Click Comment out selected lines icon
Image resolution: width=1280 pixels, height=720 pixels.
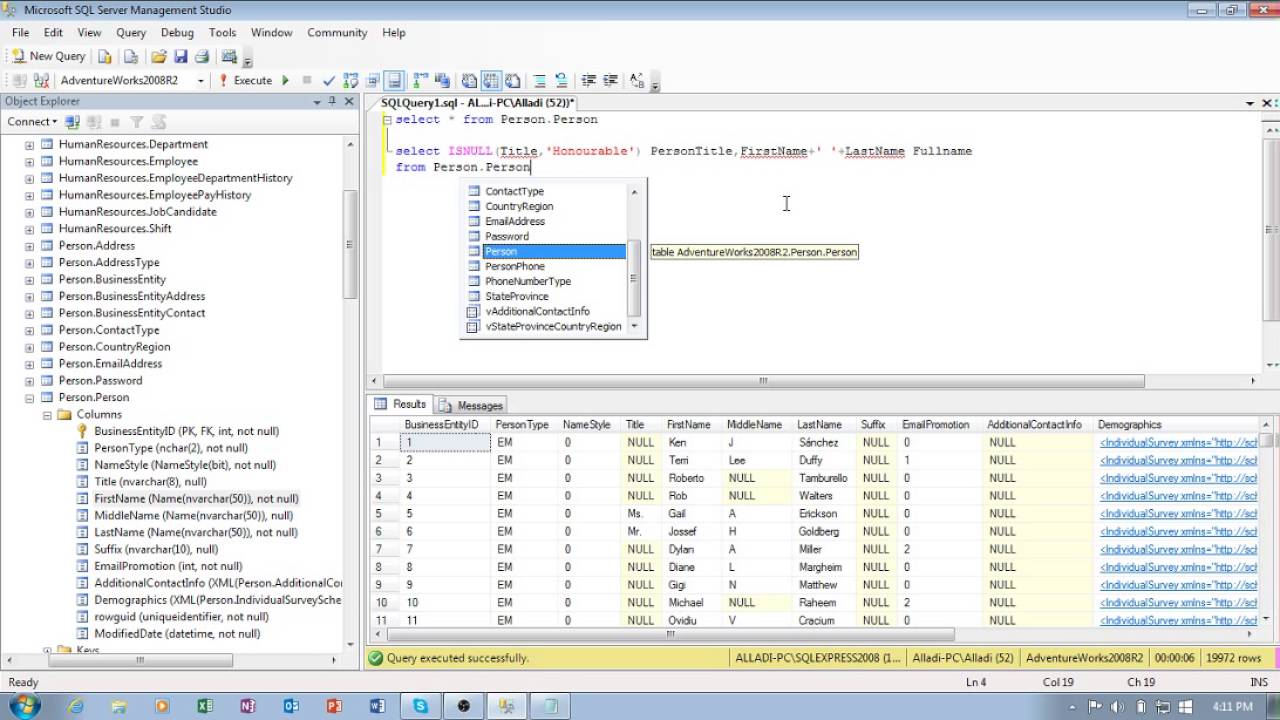click(539, 81)
